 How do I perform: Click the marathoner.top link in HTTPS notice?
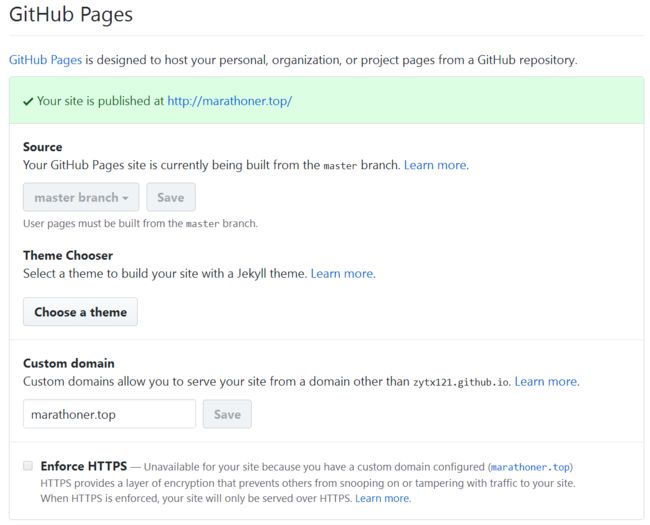[530, 467]
